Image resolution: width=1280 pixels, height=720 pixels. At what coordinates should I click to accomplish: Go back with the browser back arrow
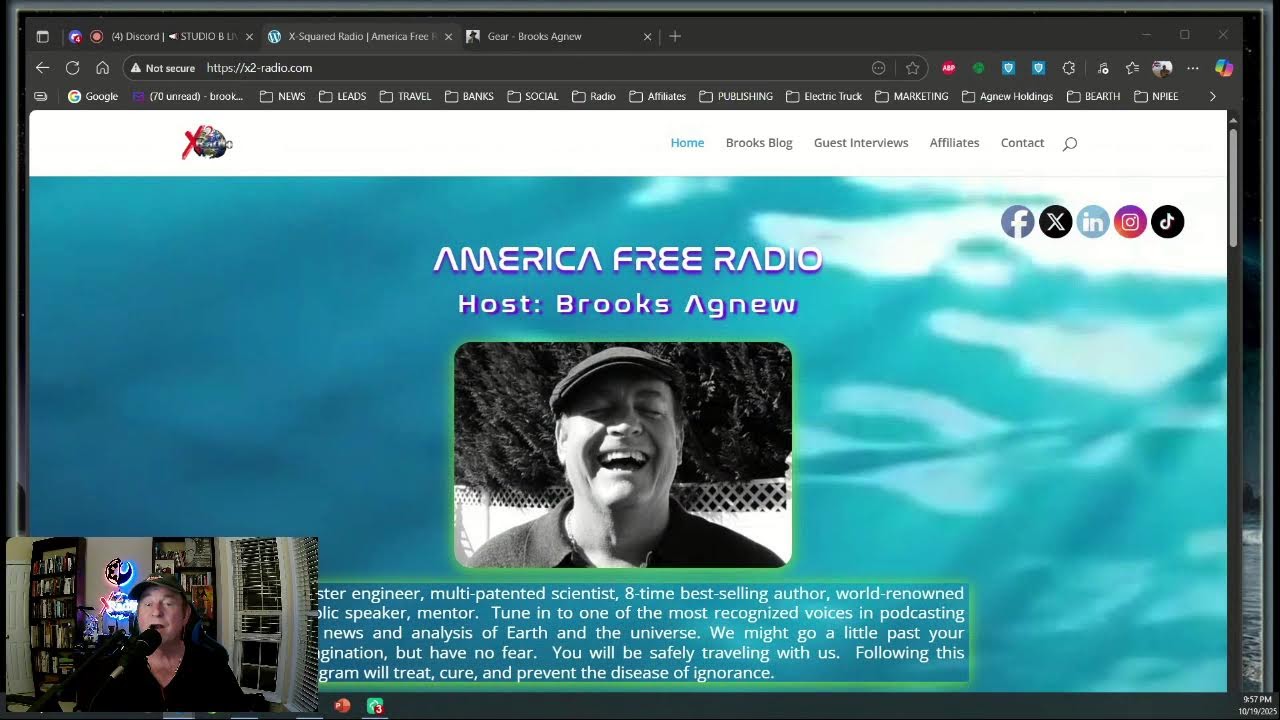point(42,68)
